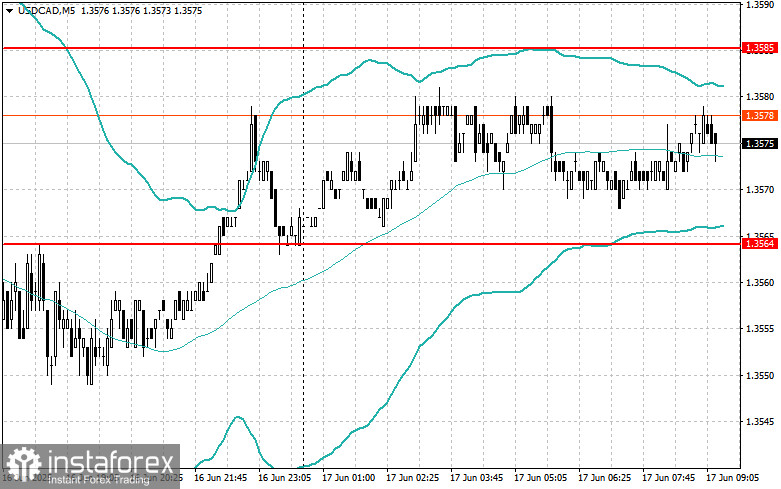Select the red 1.3564 support price label
This screenshot has height=489, width=781.
click(760, 244)
